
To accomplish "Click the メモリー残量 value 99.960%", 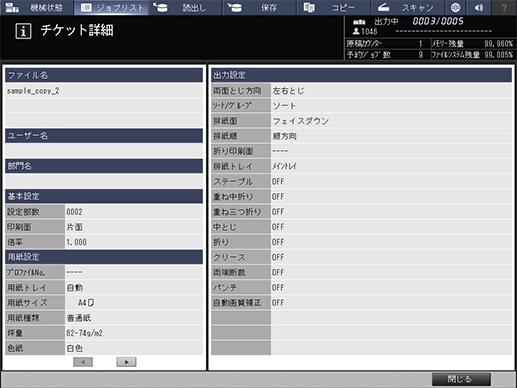I will (x=499, y=44).
